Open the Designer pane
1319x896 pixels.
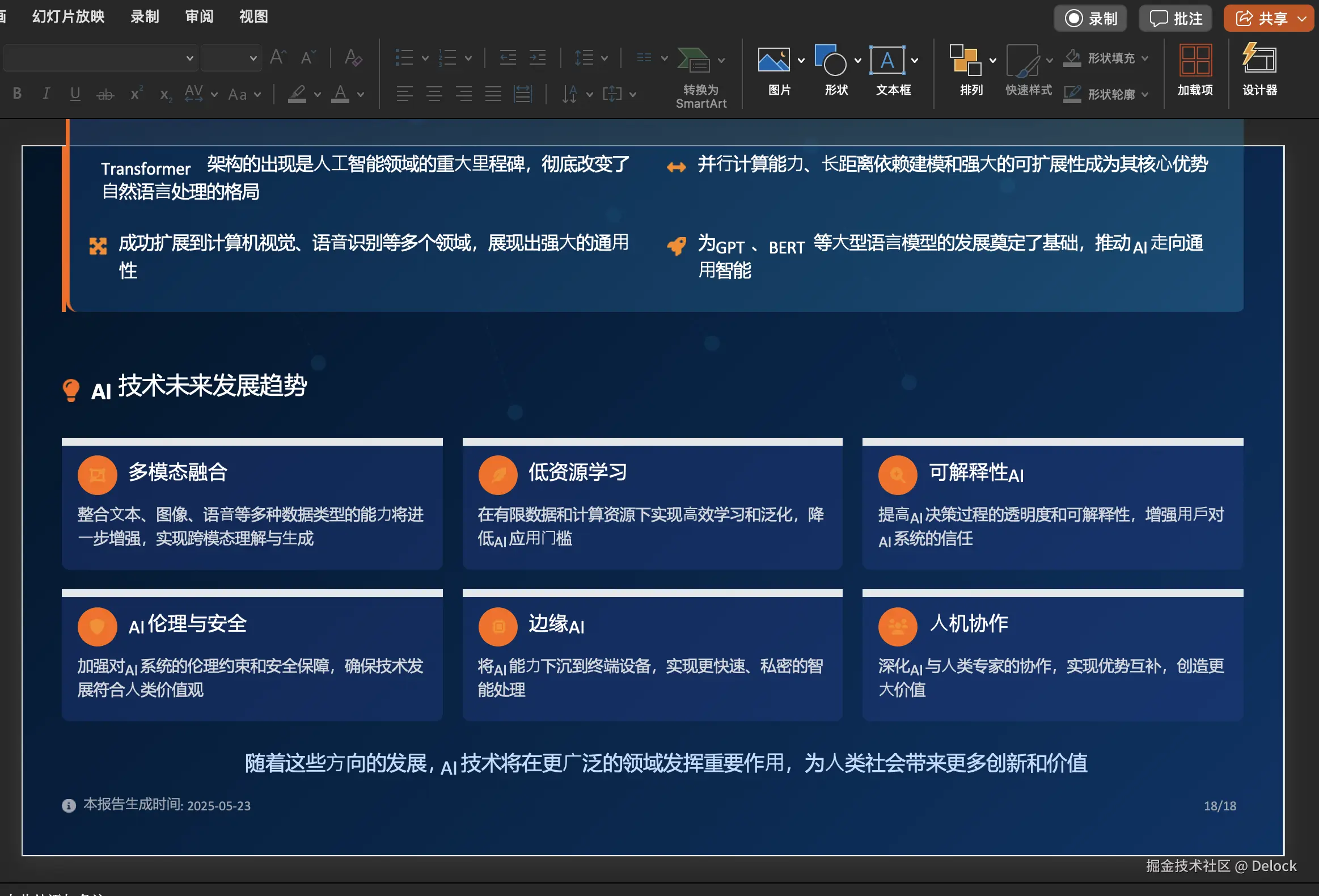pos(1259,60)
